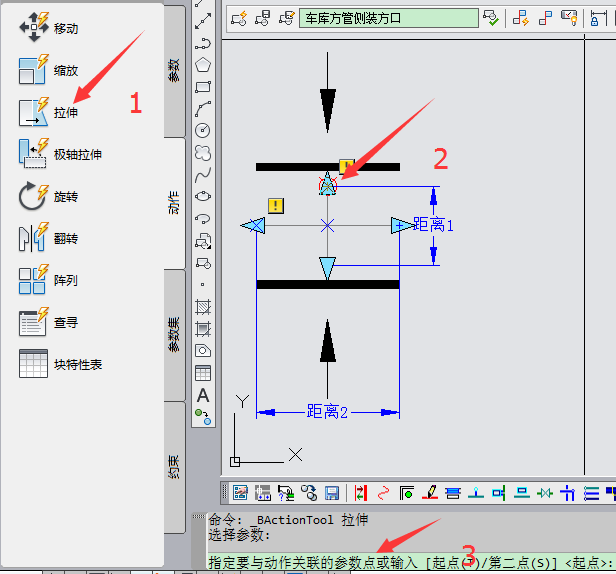Select the 距离2 linear parameter label
Image resolution: width=616 pixels, height=574 pixels.
327,412
